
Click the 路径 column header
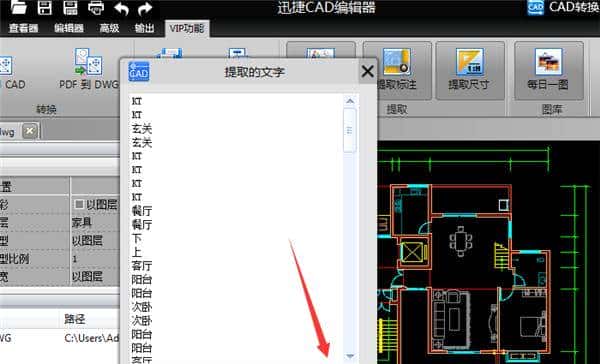[75, 319]
